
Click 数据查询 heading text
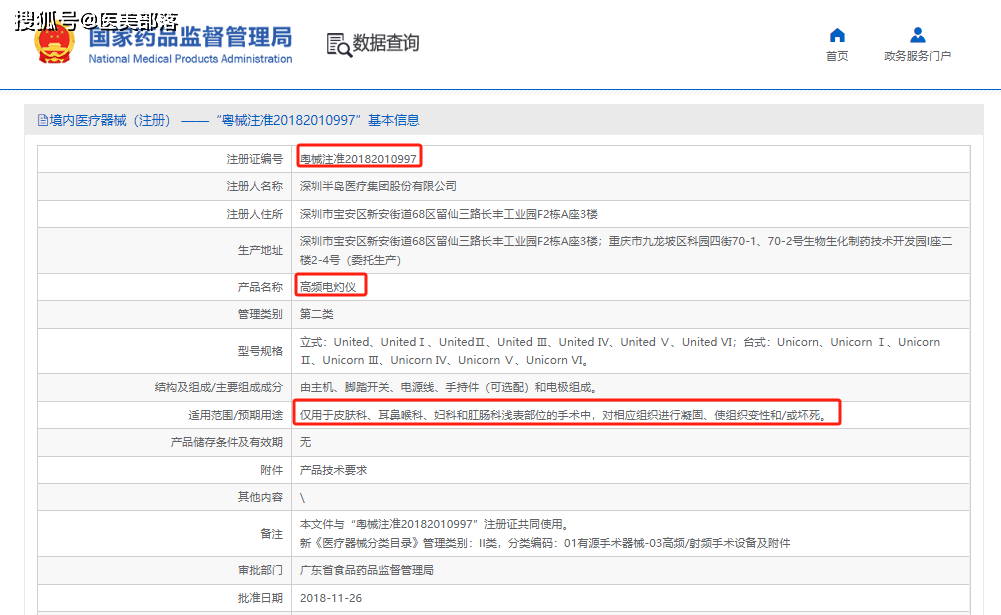tap(386, 43)
